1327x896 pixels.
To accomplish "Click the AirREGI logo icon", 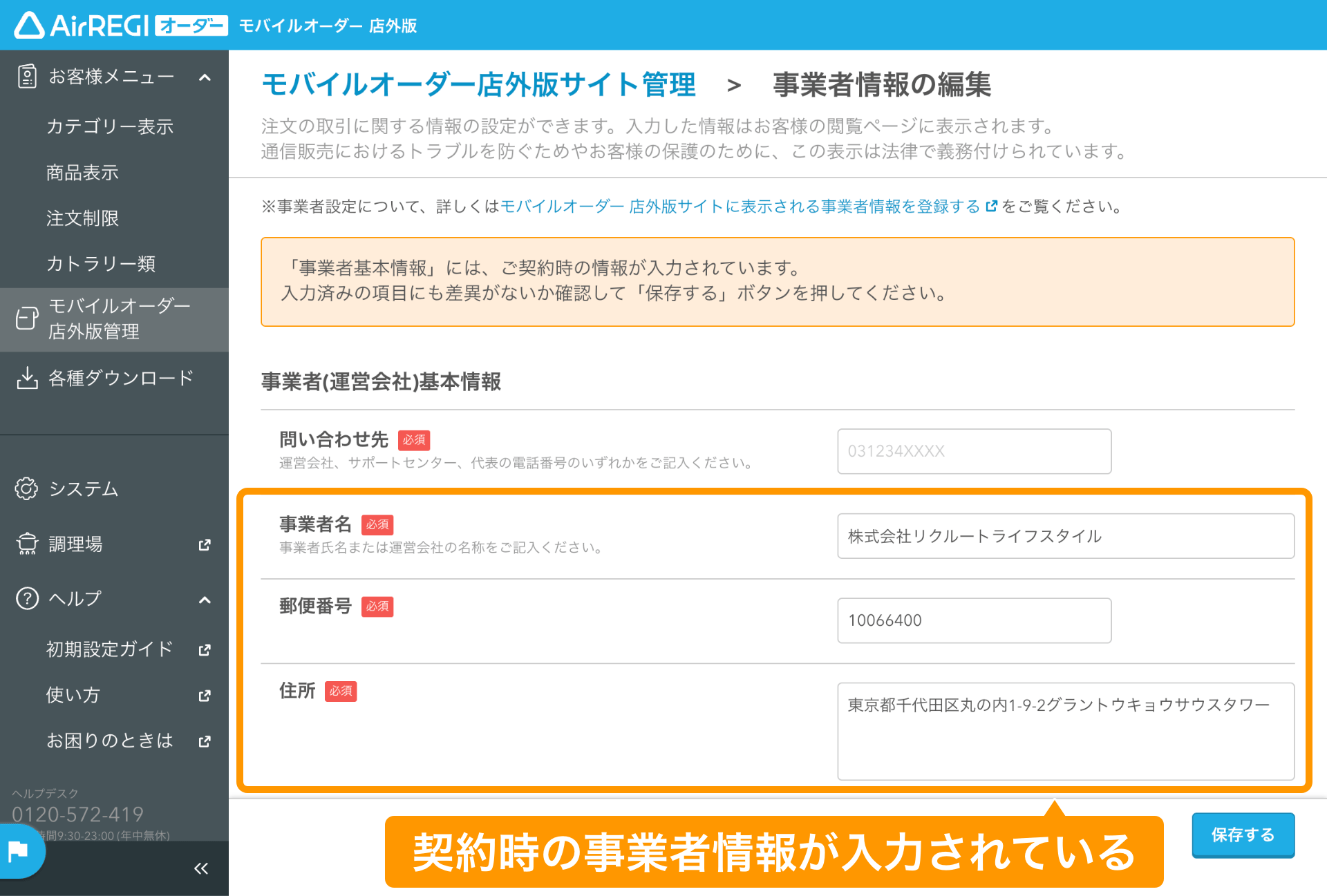I will pos(30,26).
